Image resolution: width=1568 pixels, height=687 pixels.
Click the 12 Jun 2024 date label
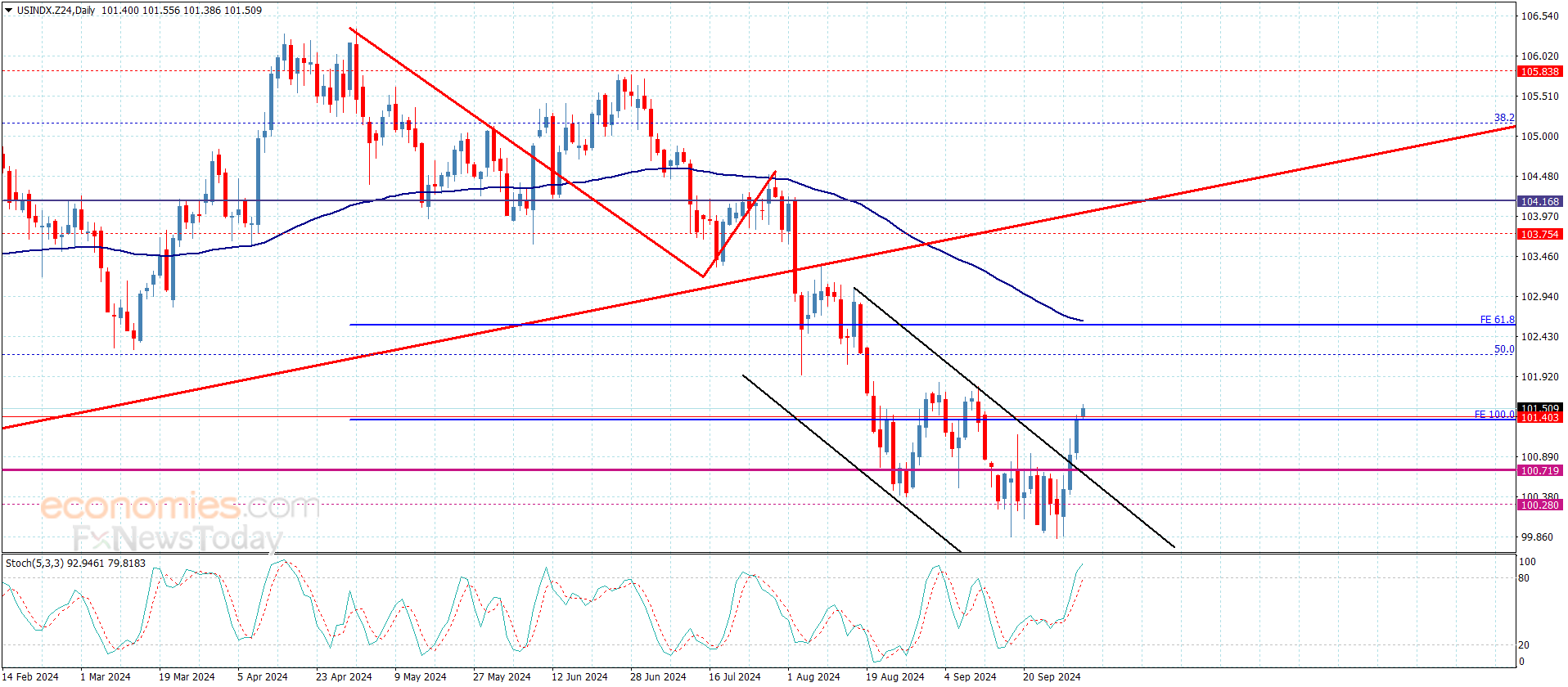pyautogui.click(x=579, y=676)
